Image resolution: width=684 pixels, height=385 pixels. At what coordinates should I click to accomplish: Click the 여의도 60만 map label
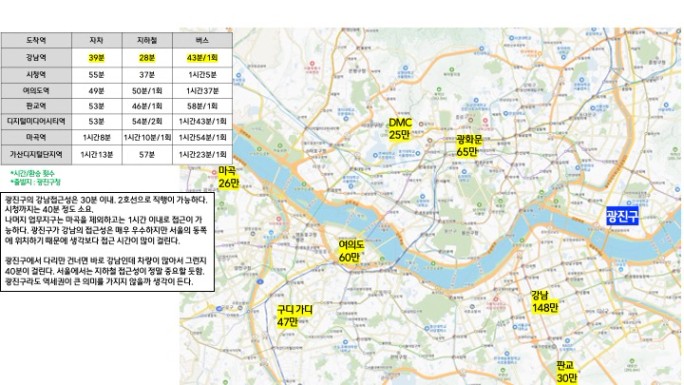351,251
